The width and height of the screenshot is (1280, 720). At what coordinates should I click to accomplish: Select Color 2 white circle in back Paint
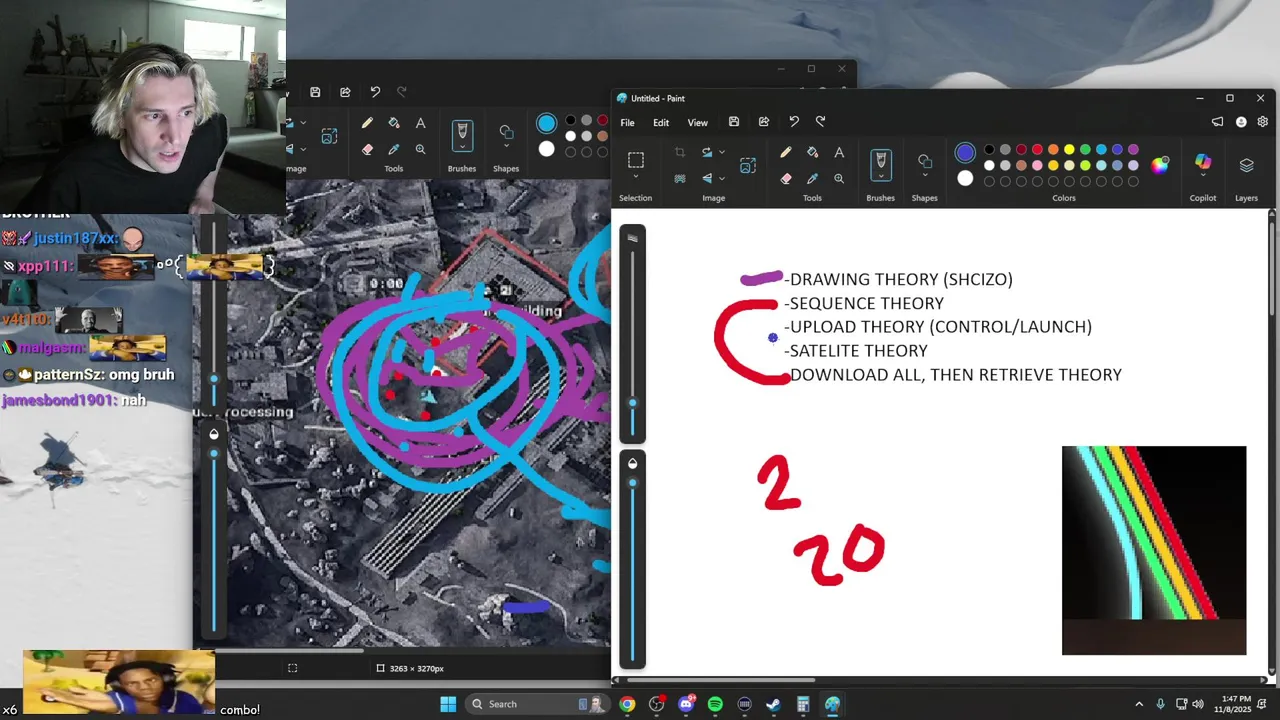tap(546, 149)
